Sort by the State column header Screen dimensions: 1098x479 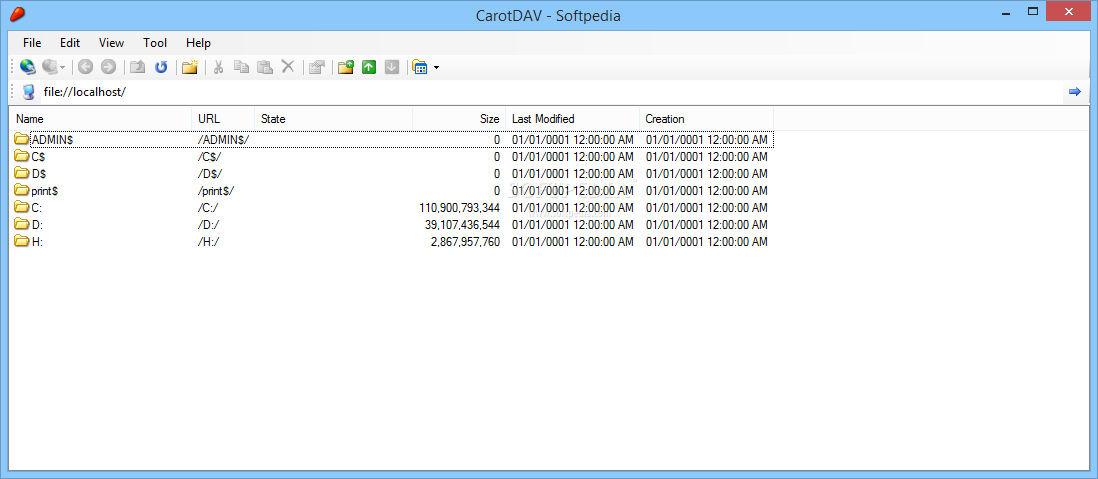(333, 119)
